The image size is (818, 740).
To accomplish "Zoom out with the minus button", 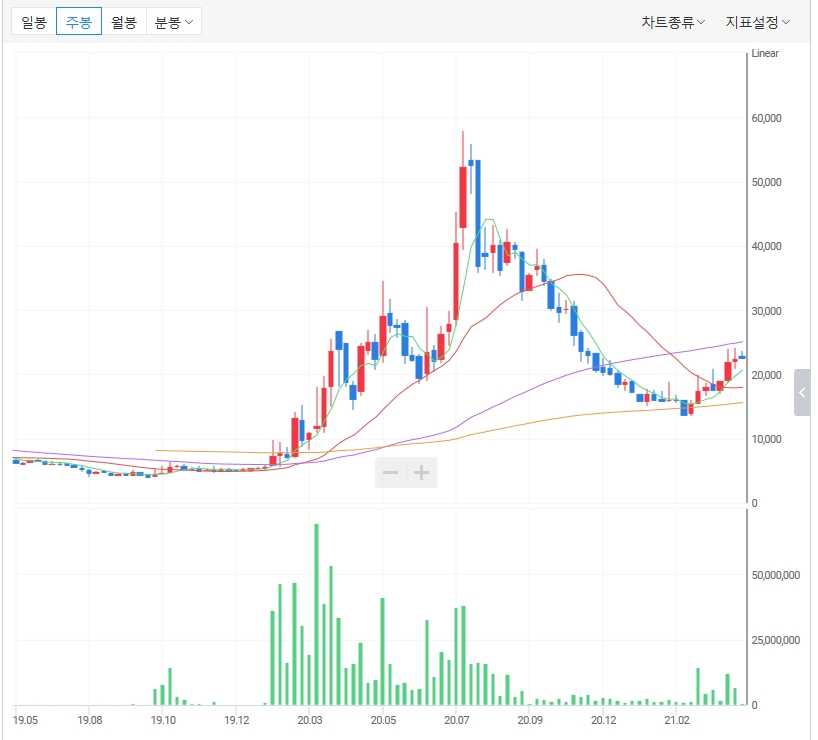I will click(x=391, y=473).
